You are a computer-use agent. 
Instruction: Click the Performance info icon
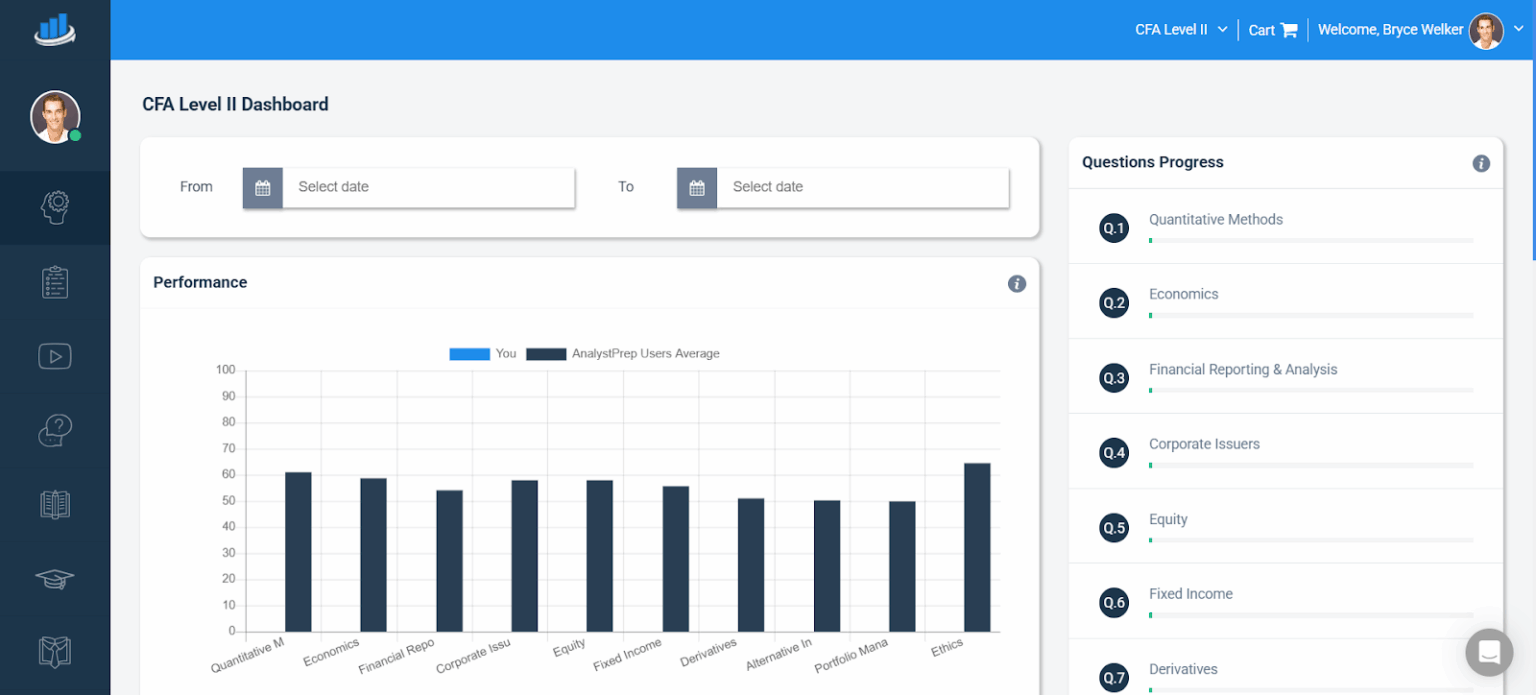(x=1017, y=284)
